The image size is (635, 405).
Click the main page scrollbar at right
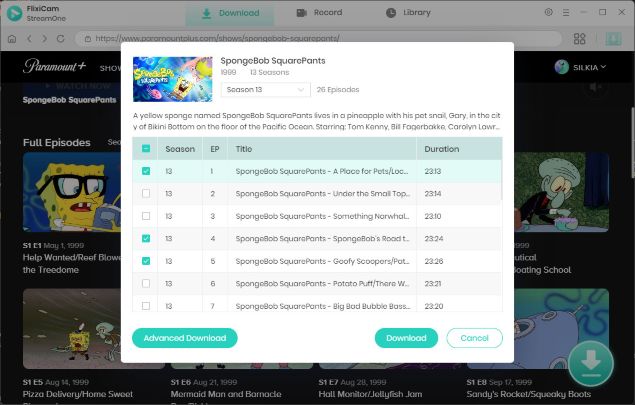click(633, 142)
